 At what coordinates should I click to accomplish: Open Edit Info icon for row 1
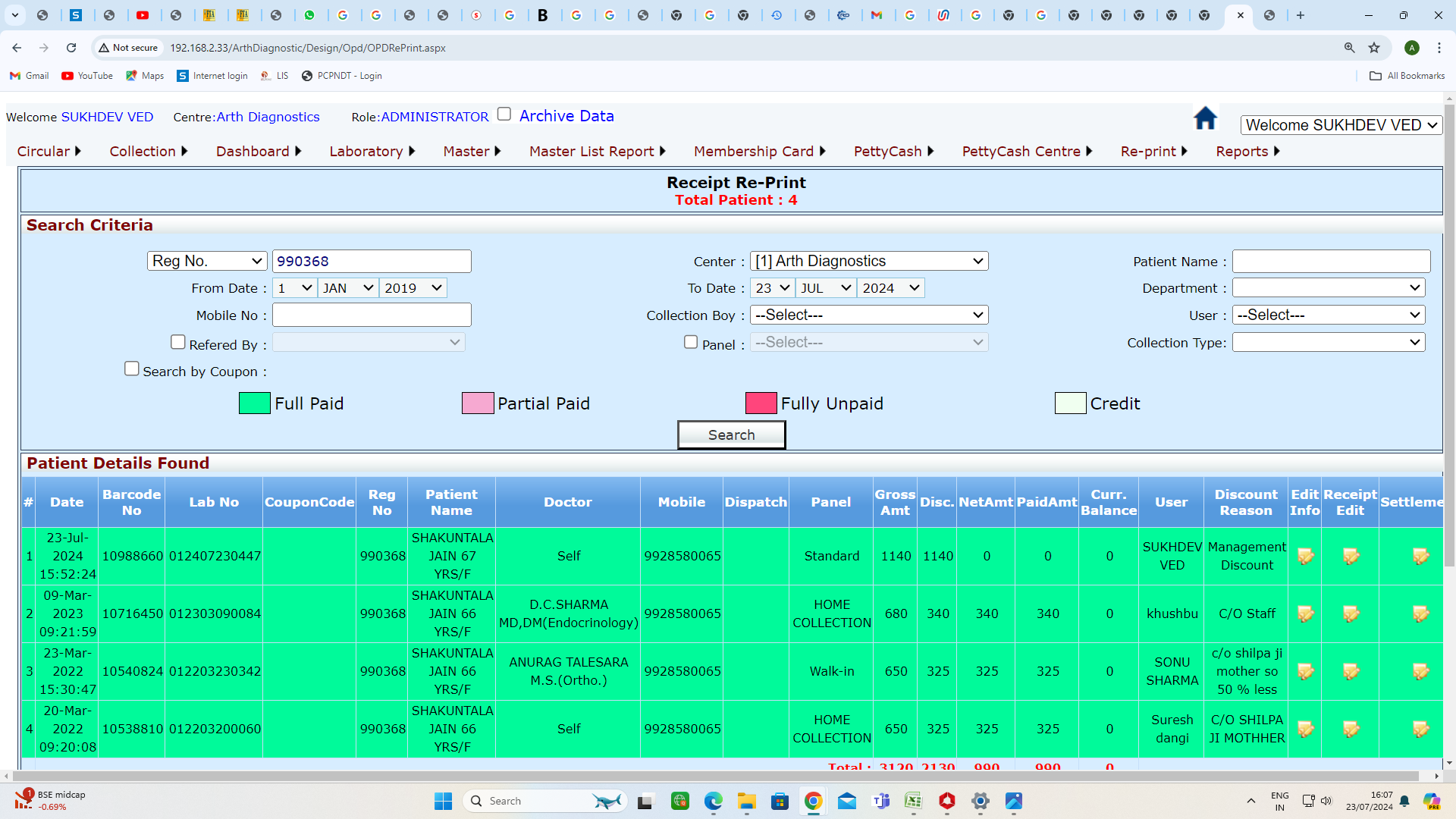[1305, 557]
